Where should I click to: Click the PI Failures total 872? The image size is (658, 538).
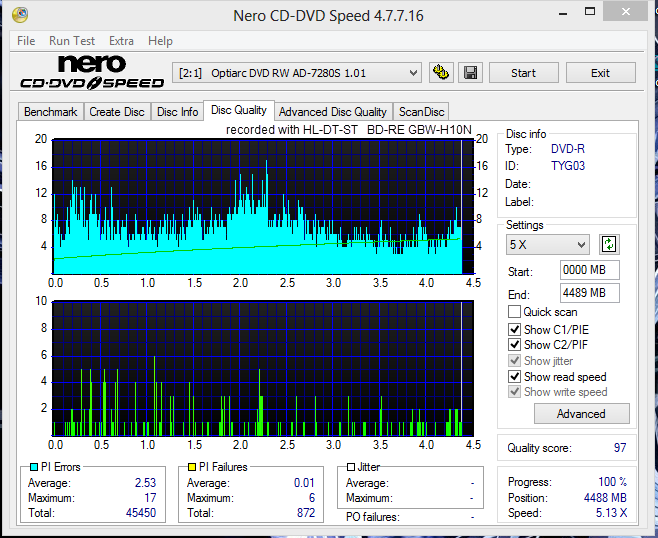point(306,513)
